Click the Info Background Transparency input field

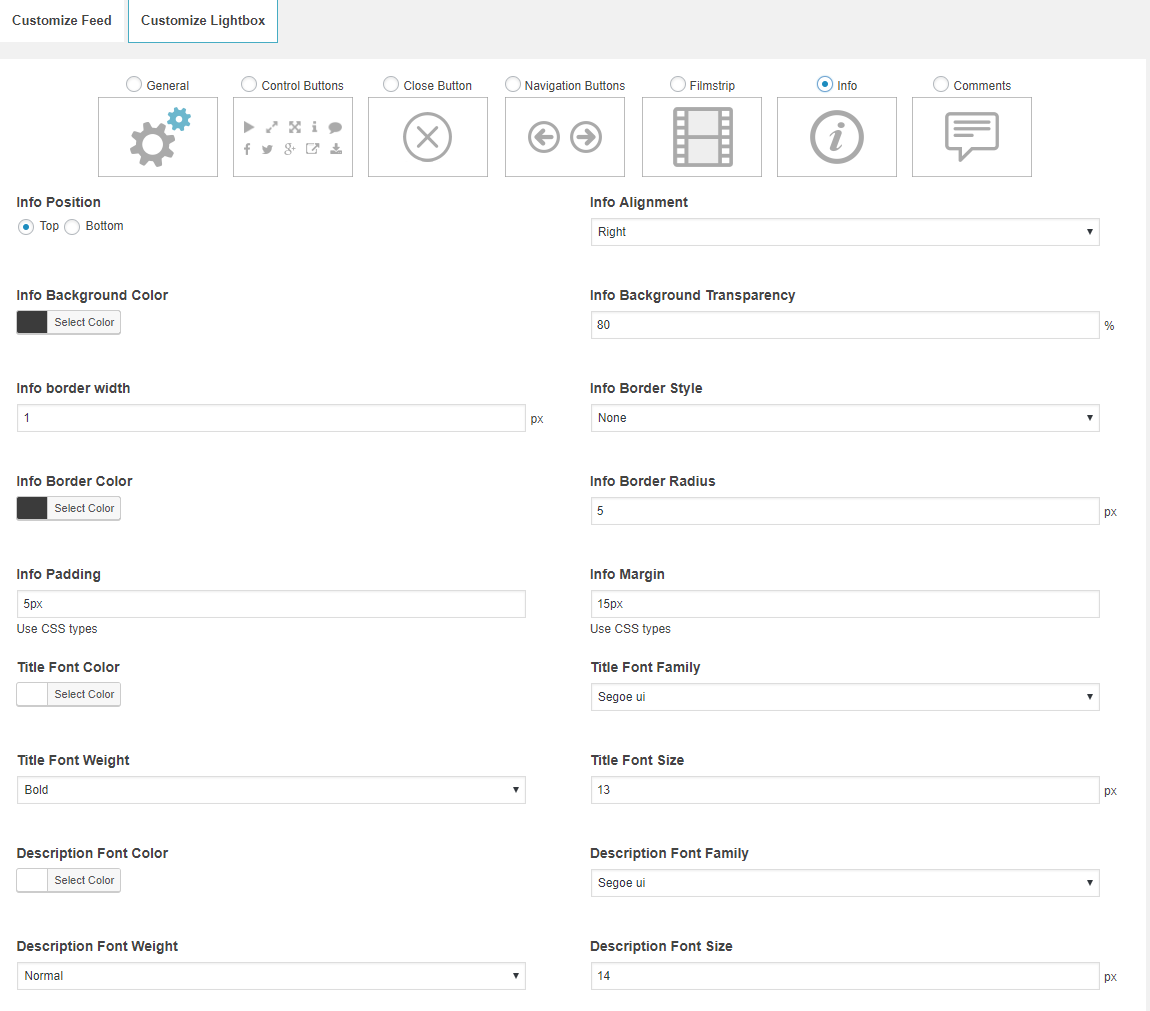(x=845, y=325)
